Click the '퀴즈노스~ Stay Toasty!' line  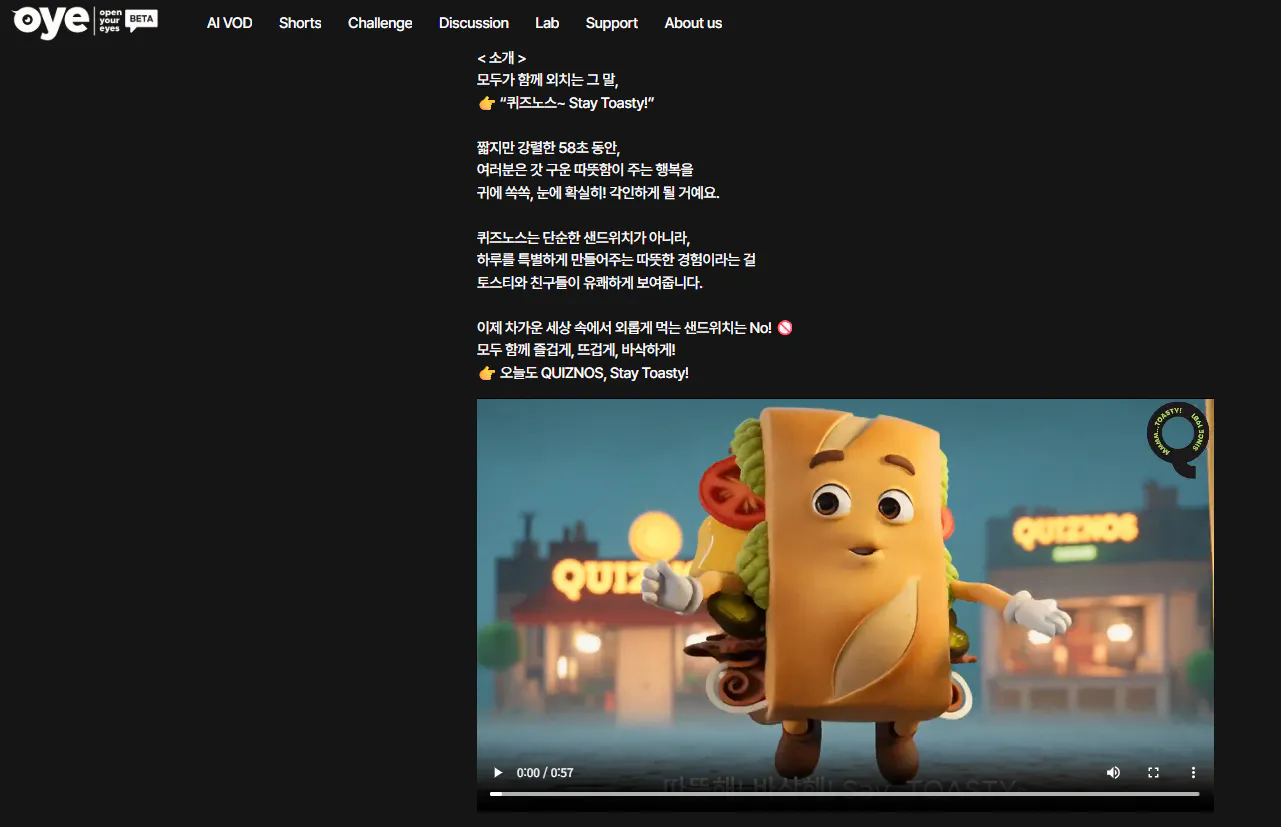point(566,103)
